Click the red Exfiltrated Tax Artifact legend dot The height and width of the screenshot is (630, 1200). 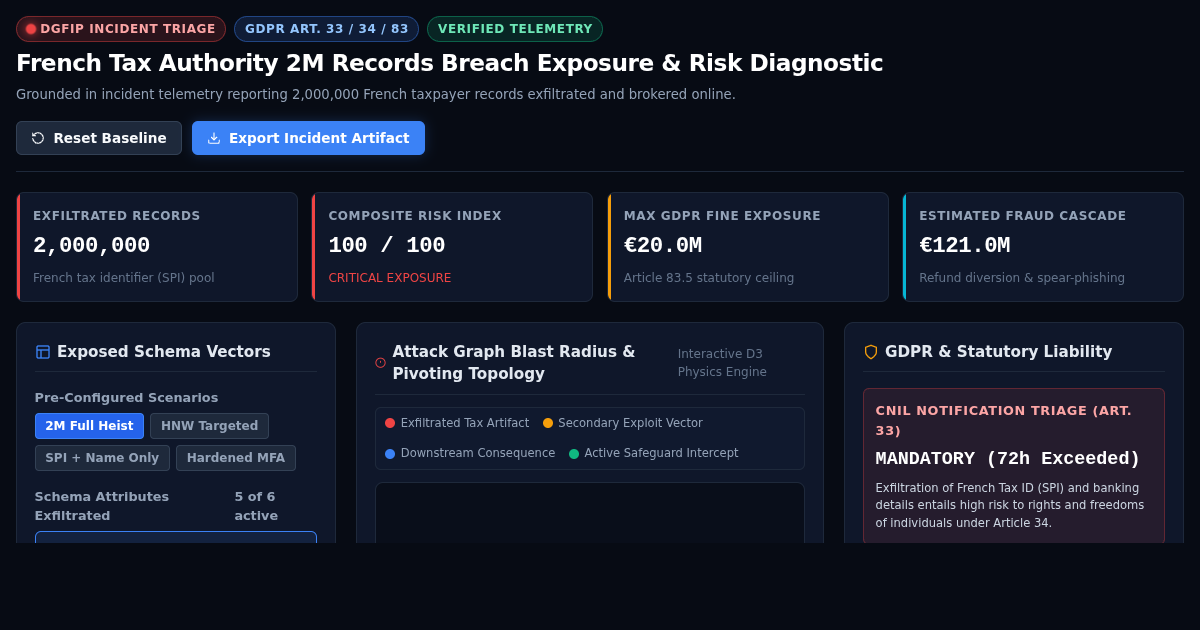coord(390,423)
